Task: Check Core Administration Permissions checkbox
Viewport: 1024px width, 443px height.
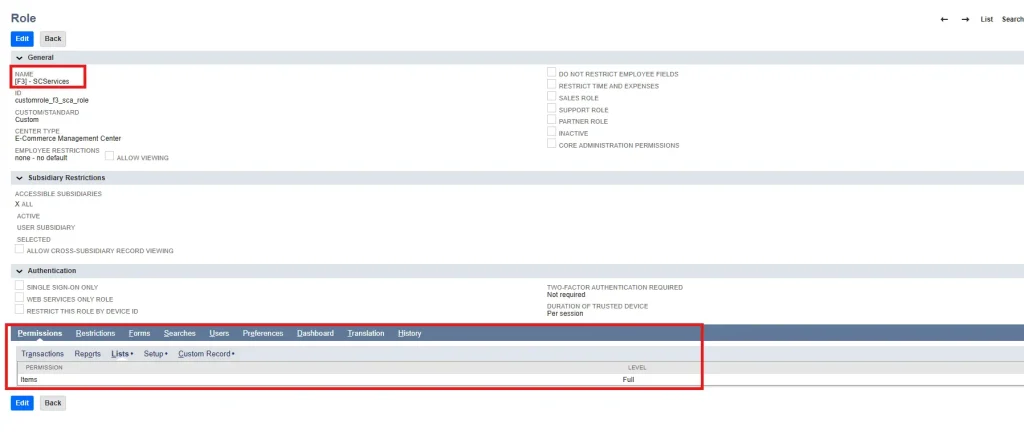Action: pos(552,144)
